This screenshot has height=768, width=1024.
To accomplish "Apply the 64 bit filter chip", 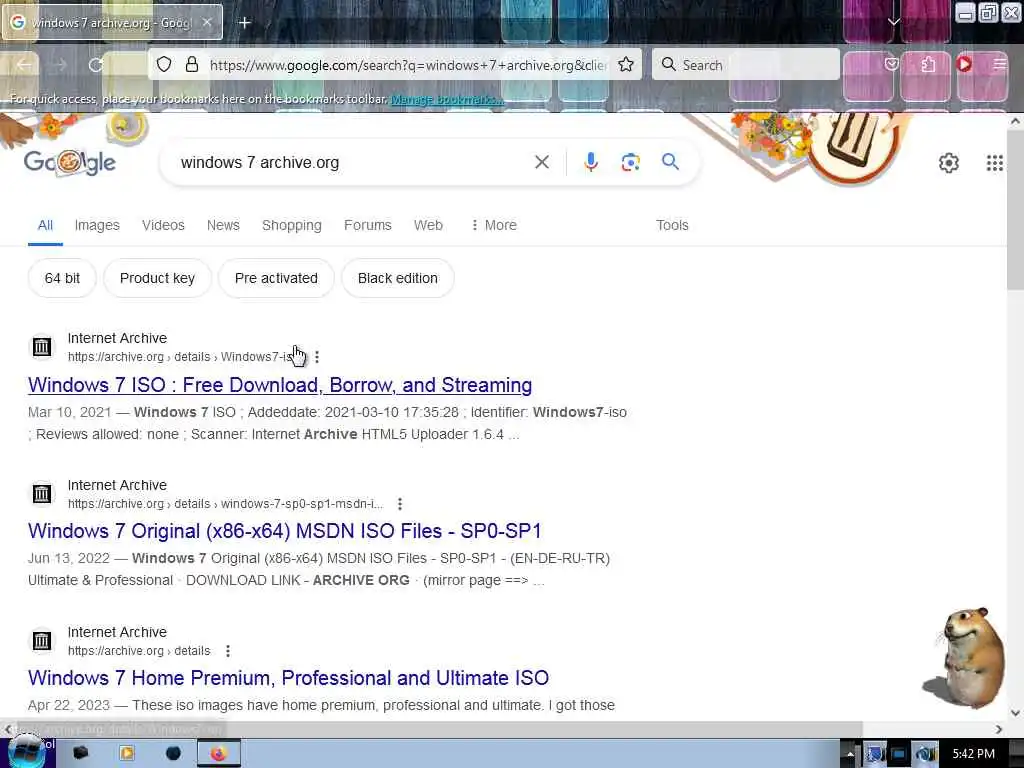I will (62, 278).
